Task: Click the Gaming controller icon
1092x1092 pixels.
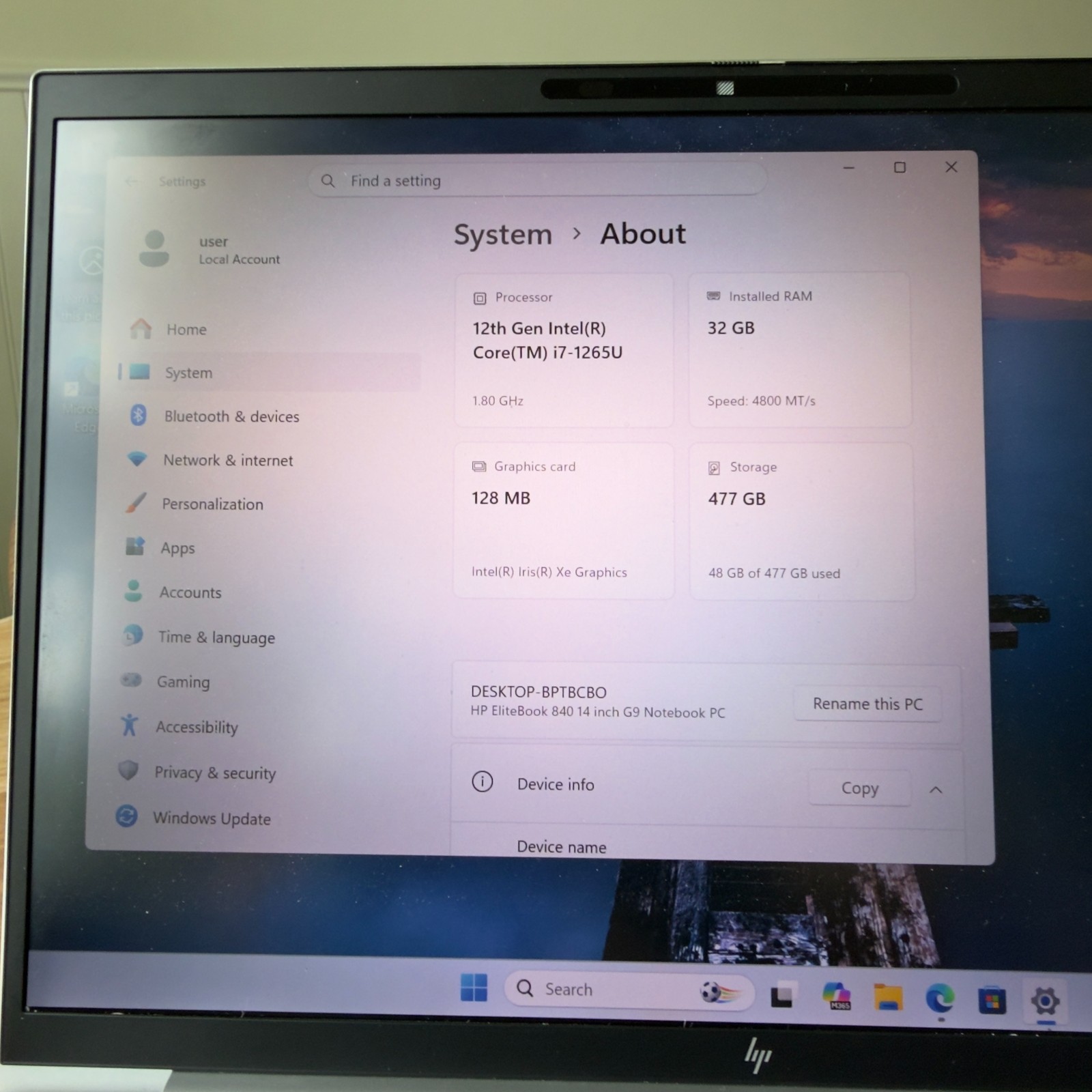Action: coord(130,680)
